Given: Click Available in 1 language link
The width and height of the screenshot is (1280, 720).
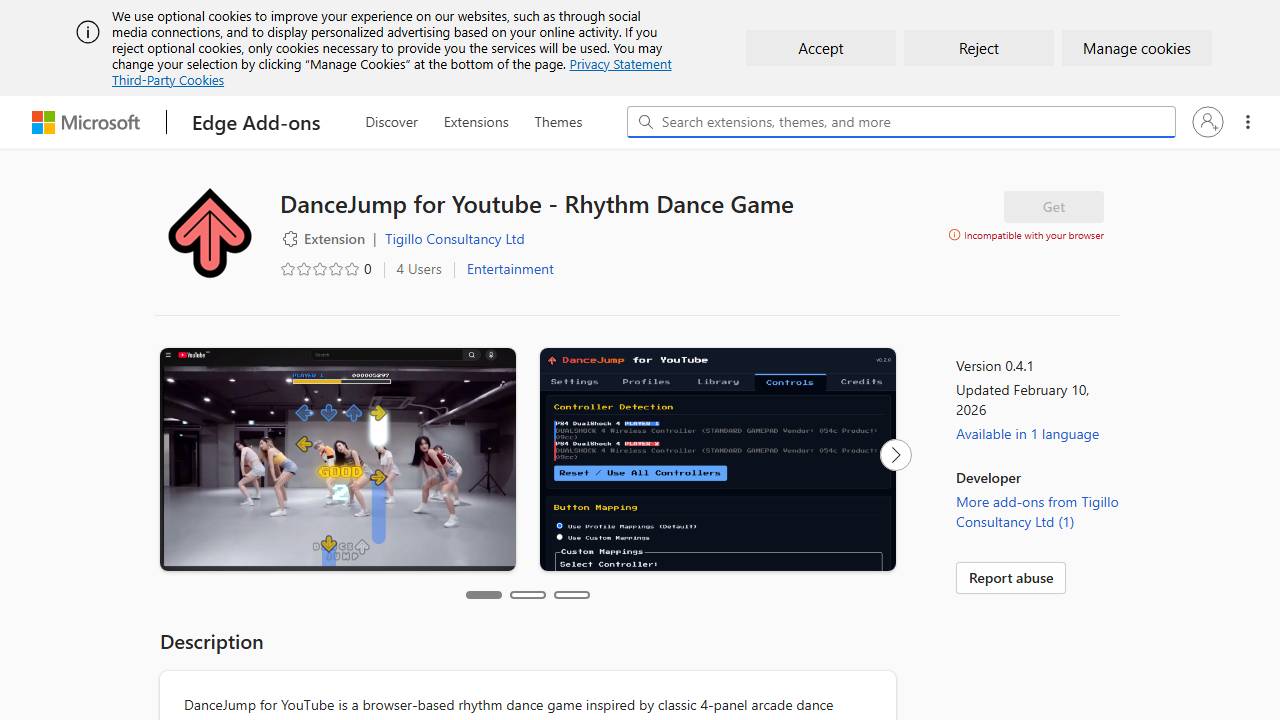Looking at the screenshot, I should coord(1027,434).
